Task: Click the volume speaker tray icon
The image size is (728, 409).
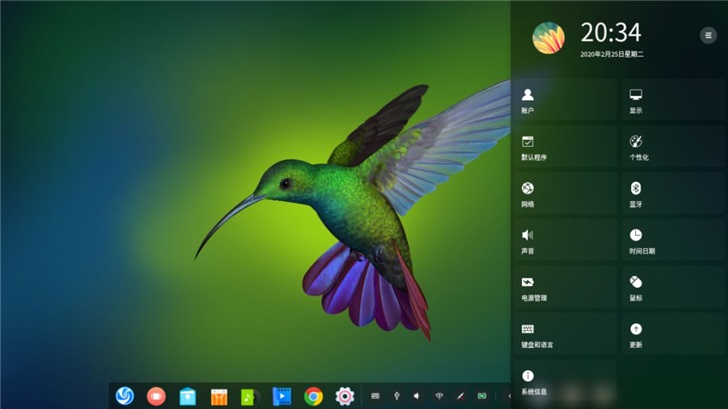Action: (417, 396)
